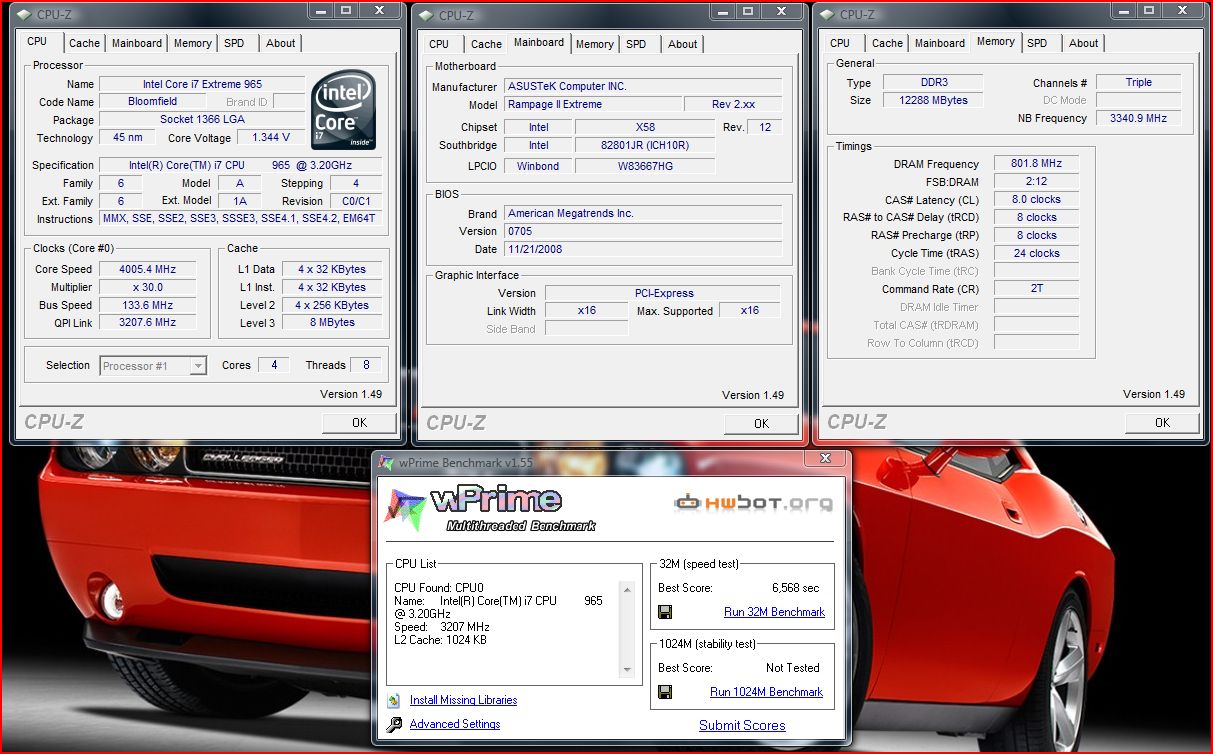The image size is (1213, 754).
Task: Switch to CPU tab in Memory window
Action: 840,43
